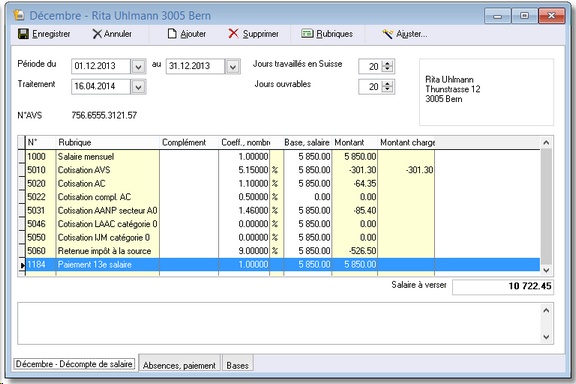
Task: Click row selector beside Salaire mensuel
Action: click(x=22, y=157)
